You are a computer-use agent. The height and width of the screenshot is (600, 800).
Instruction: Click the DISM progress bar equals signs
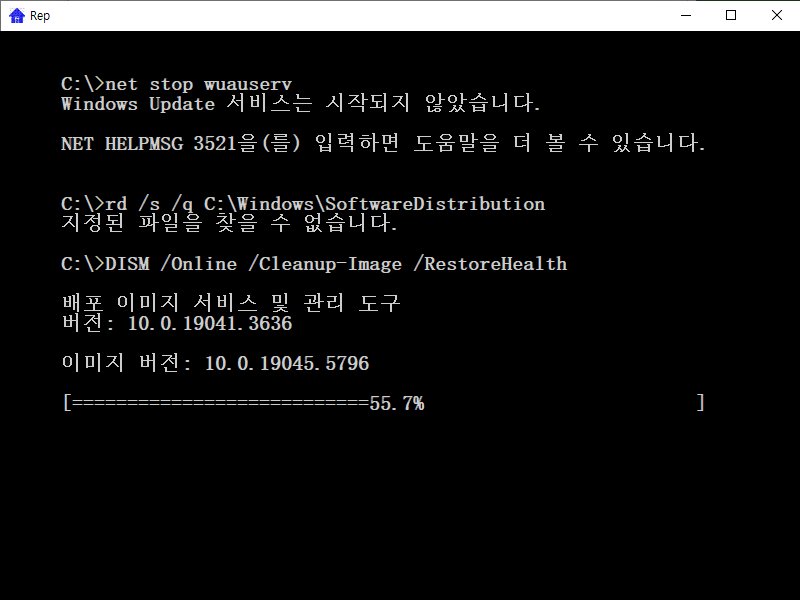(x=220, y=403)
